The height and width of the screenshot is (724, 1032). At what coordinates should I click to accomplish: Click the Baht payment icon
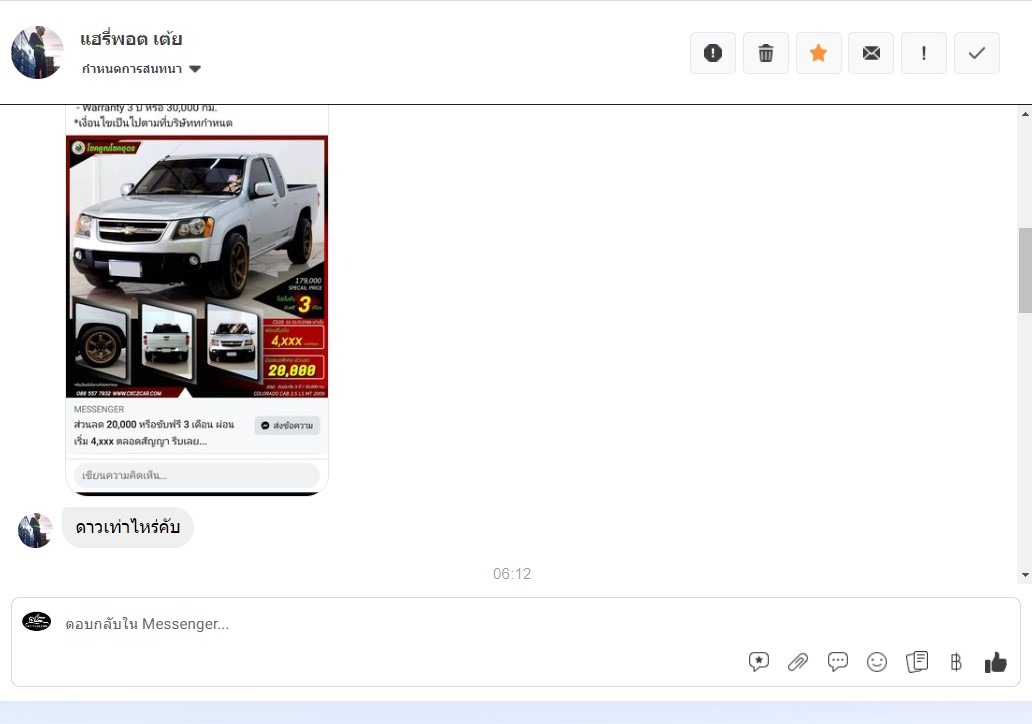click(x=956, y=661)
